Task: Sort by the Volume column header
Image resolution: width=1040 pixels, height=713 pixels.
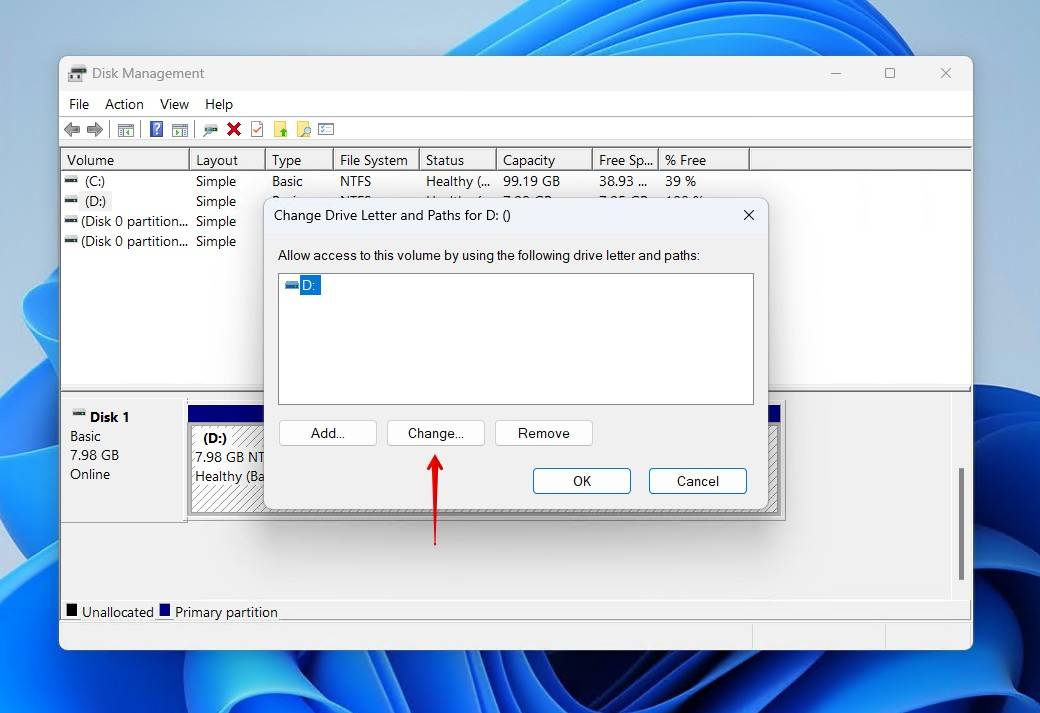Action: click(x=125, y=160)
